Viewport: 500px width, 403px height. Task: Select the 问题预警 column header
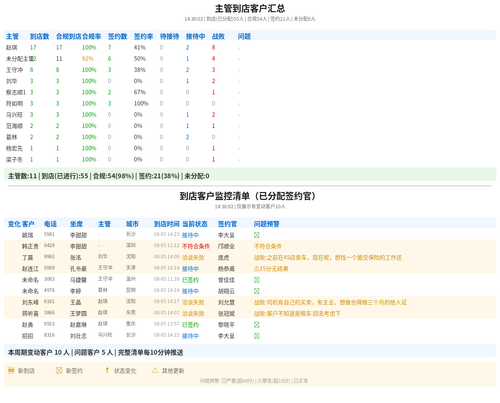click(x=267, y=224)
